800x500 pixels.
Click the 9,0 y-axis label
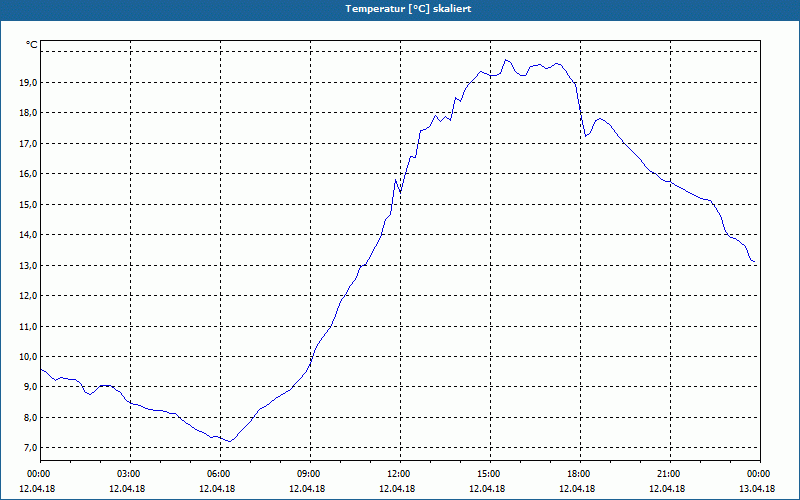click(30, 387)
